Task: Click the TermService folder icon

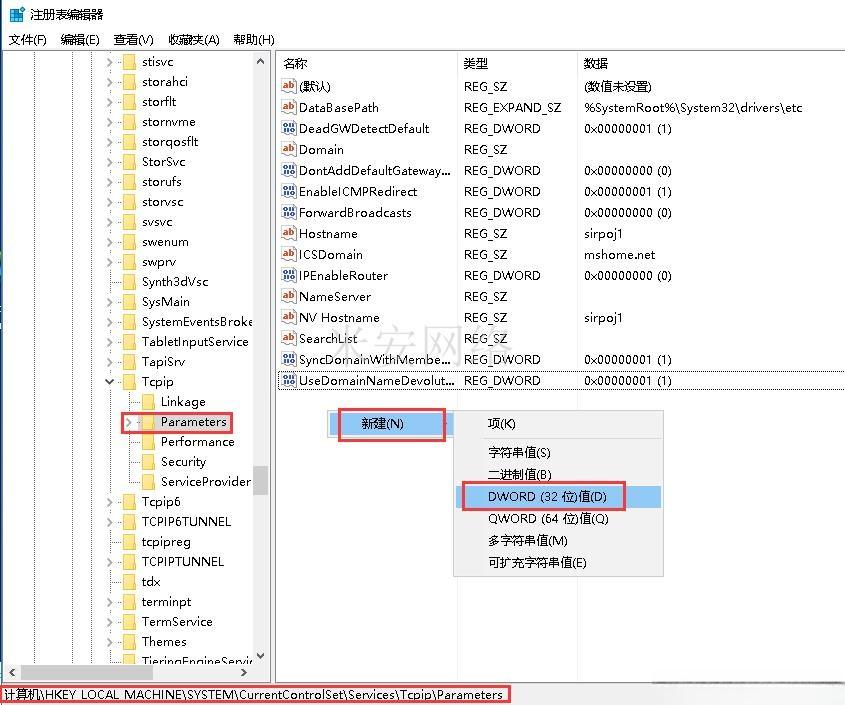Action: tap(129, 621)
